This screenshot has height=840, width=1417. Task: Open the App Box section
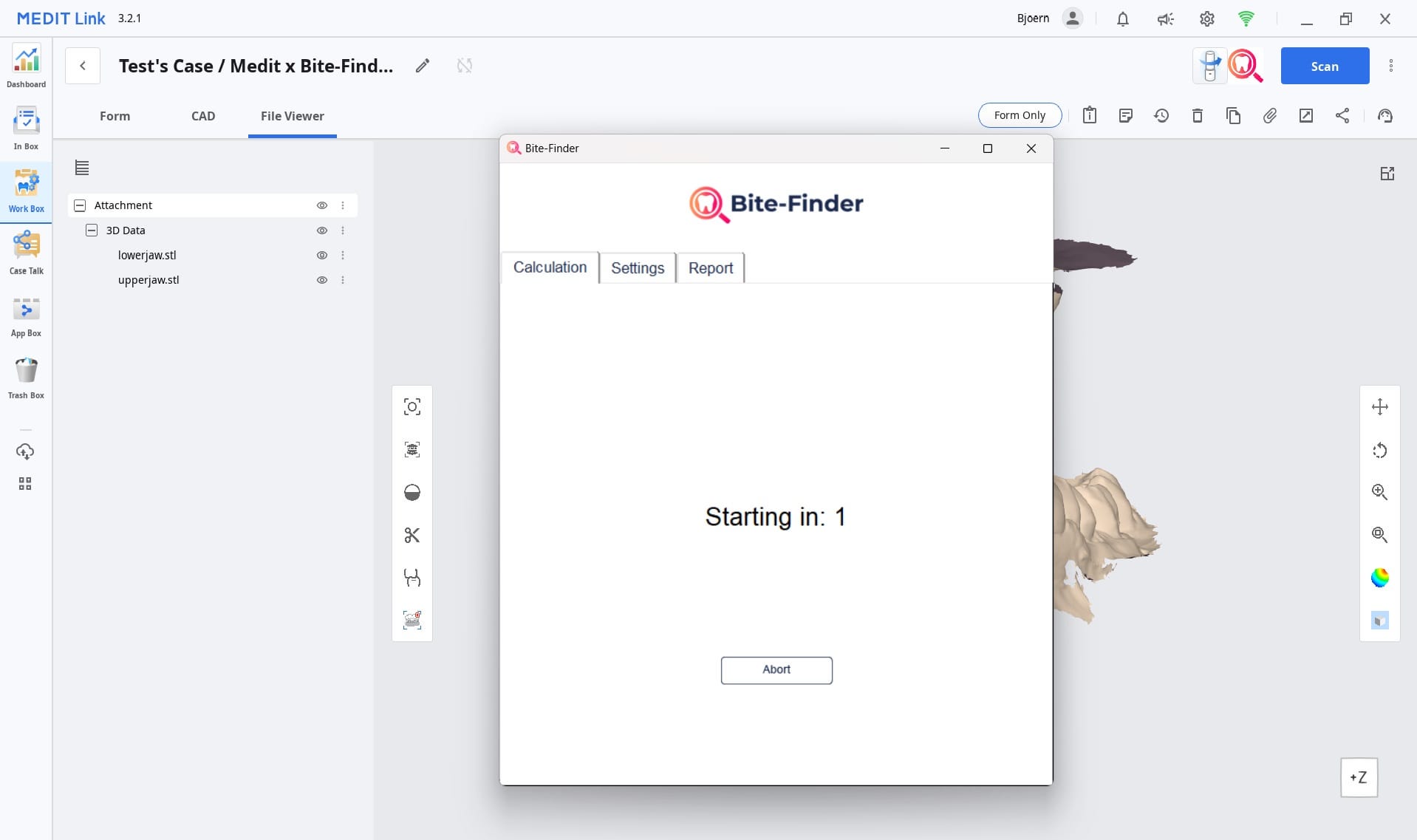26,316
